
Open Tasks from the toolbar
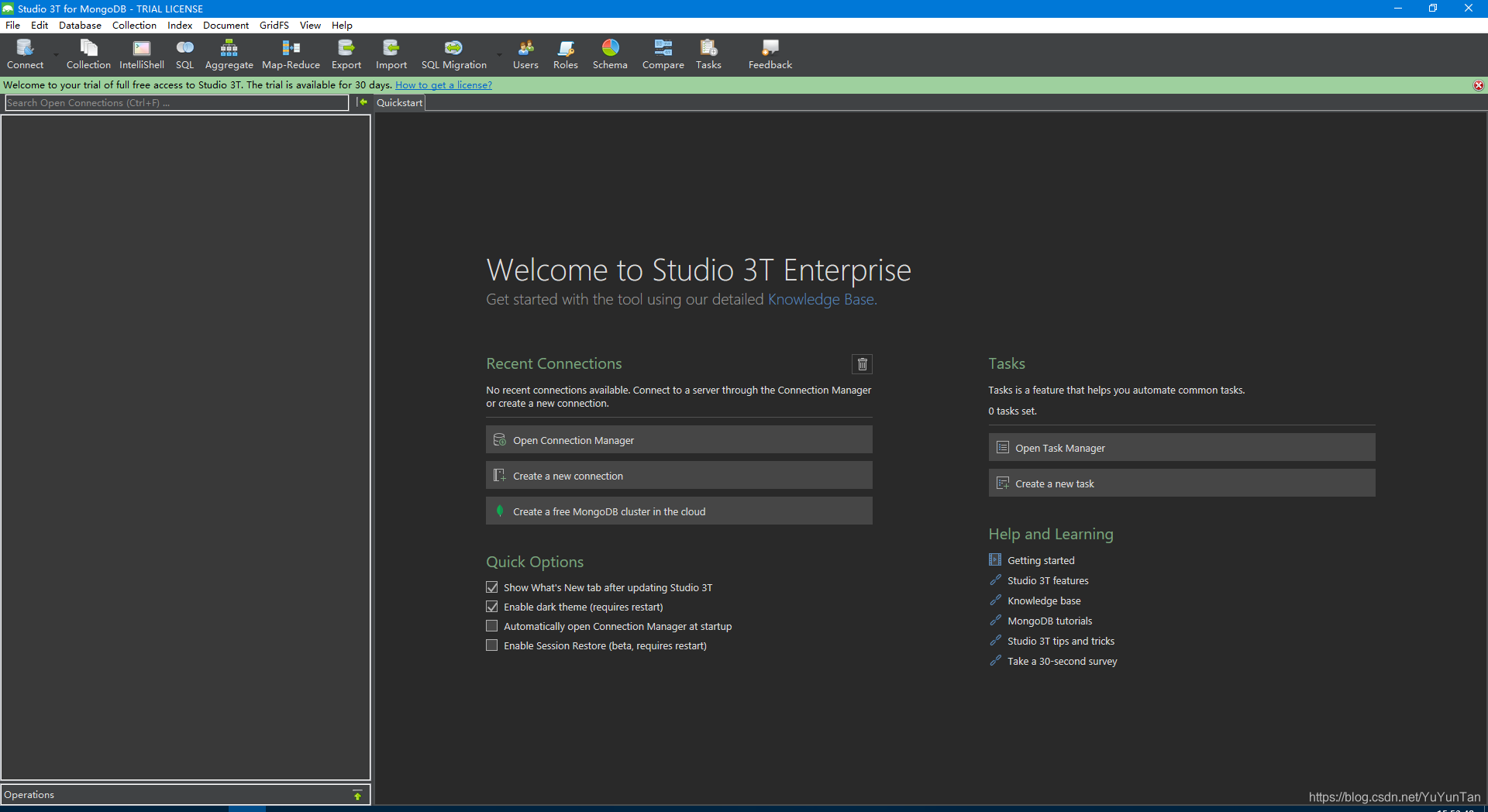click(708, 54)
